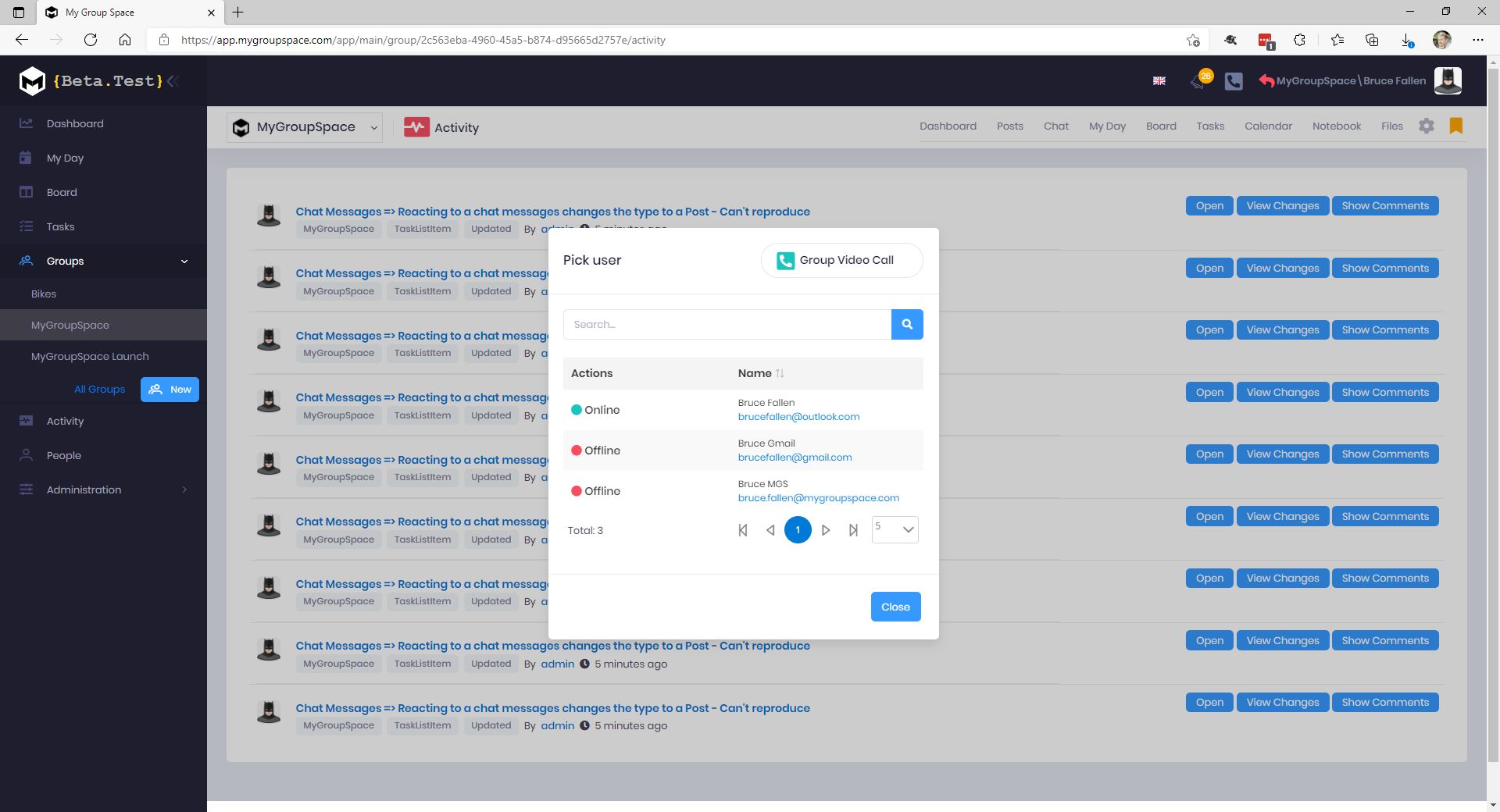Switch to the Calendar tab
The height and width of the screenshot is (812, 1500).
click(x=1268, y=126)
